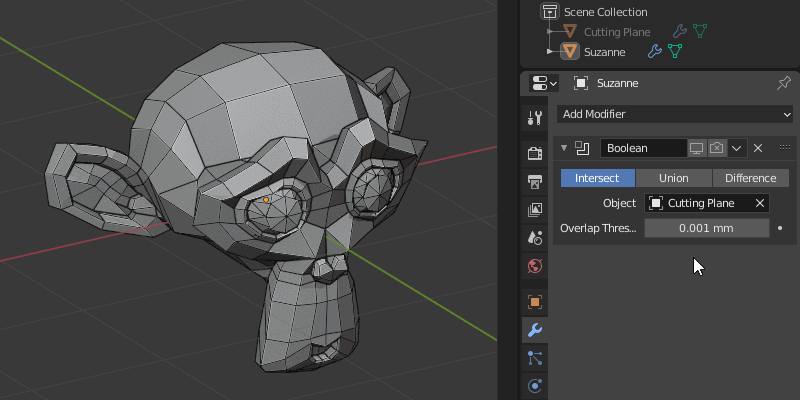
Task: Remove the Boolean modifier
Action: coord(758,148)
